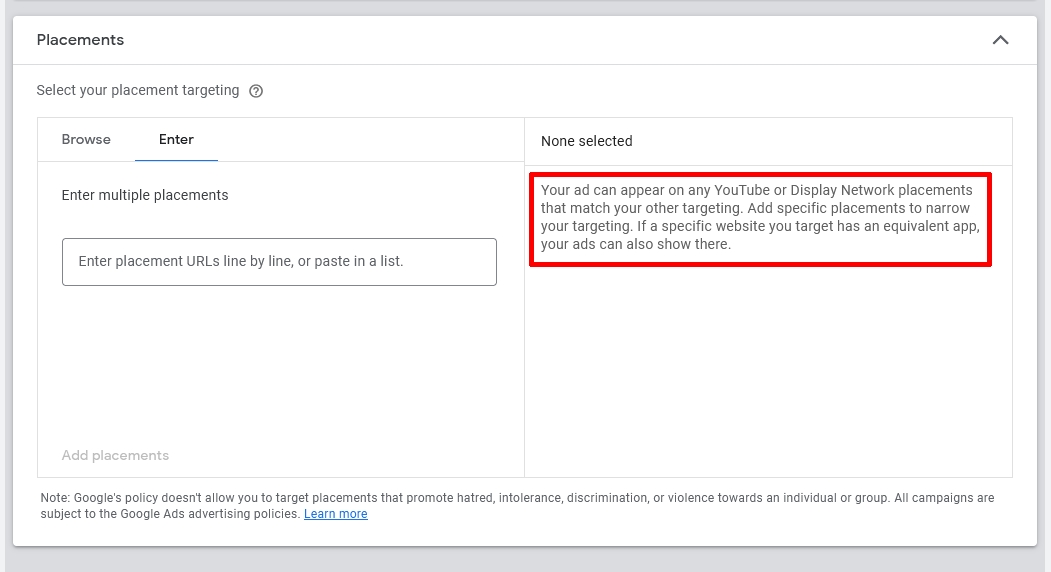The height and width of the screenshot is (572, 1051).
Task: Select the Enter tab
Action: (x=176, y=139)
